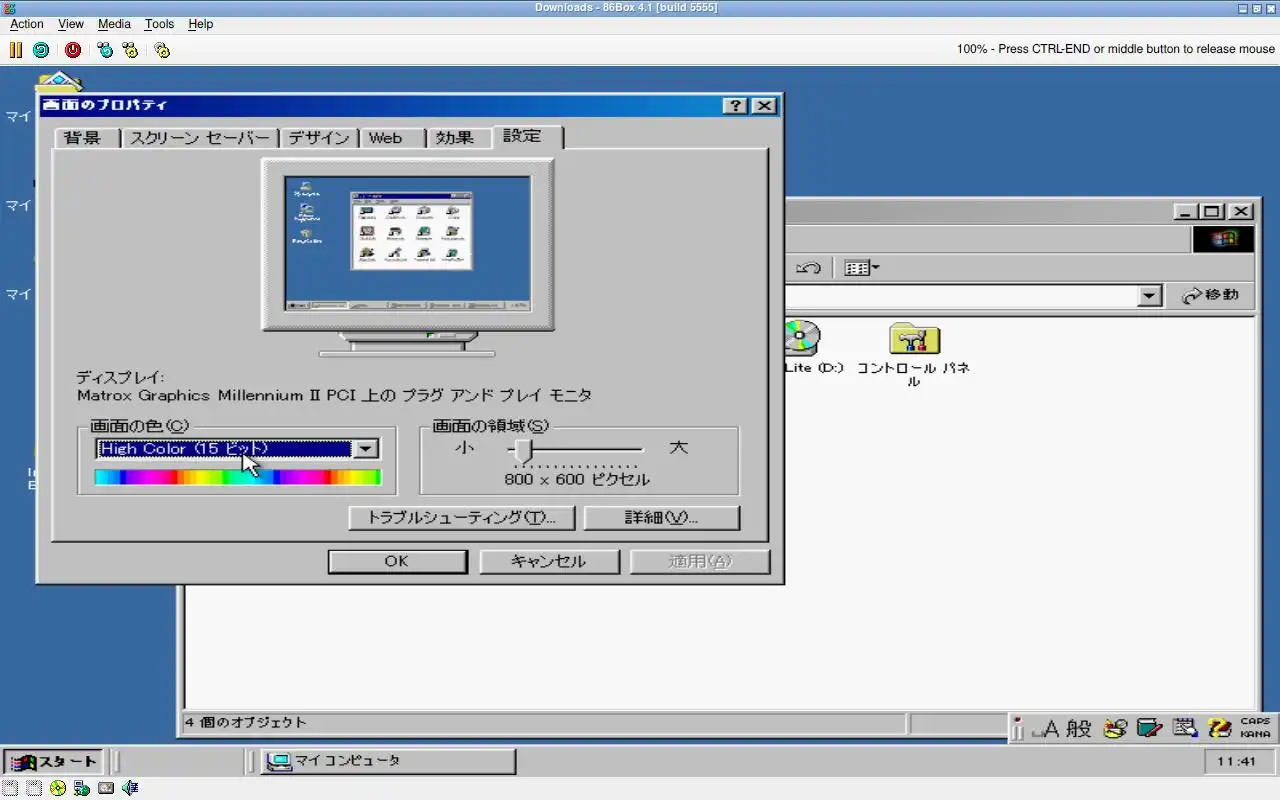The width and height of the screenshot is (1280, 800).
Task: Select the コントロール パネル folder icon
Action: pyautogui.click(x=914, y=338)
